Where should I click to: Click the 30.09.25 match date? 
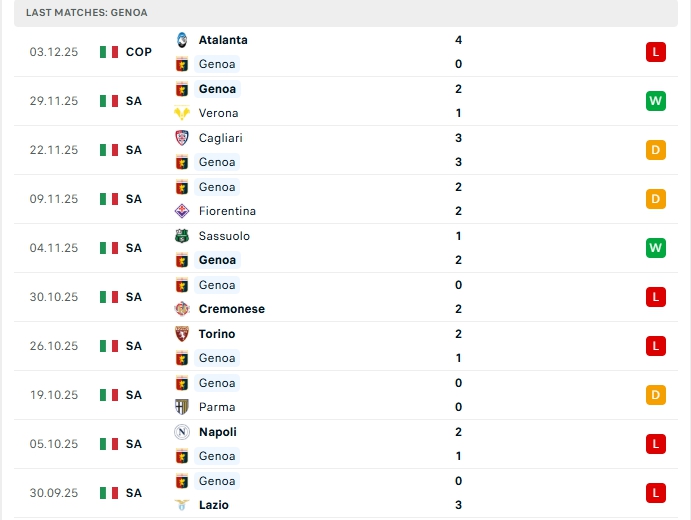click(x=54, y=493)
